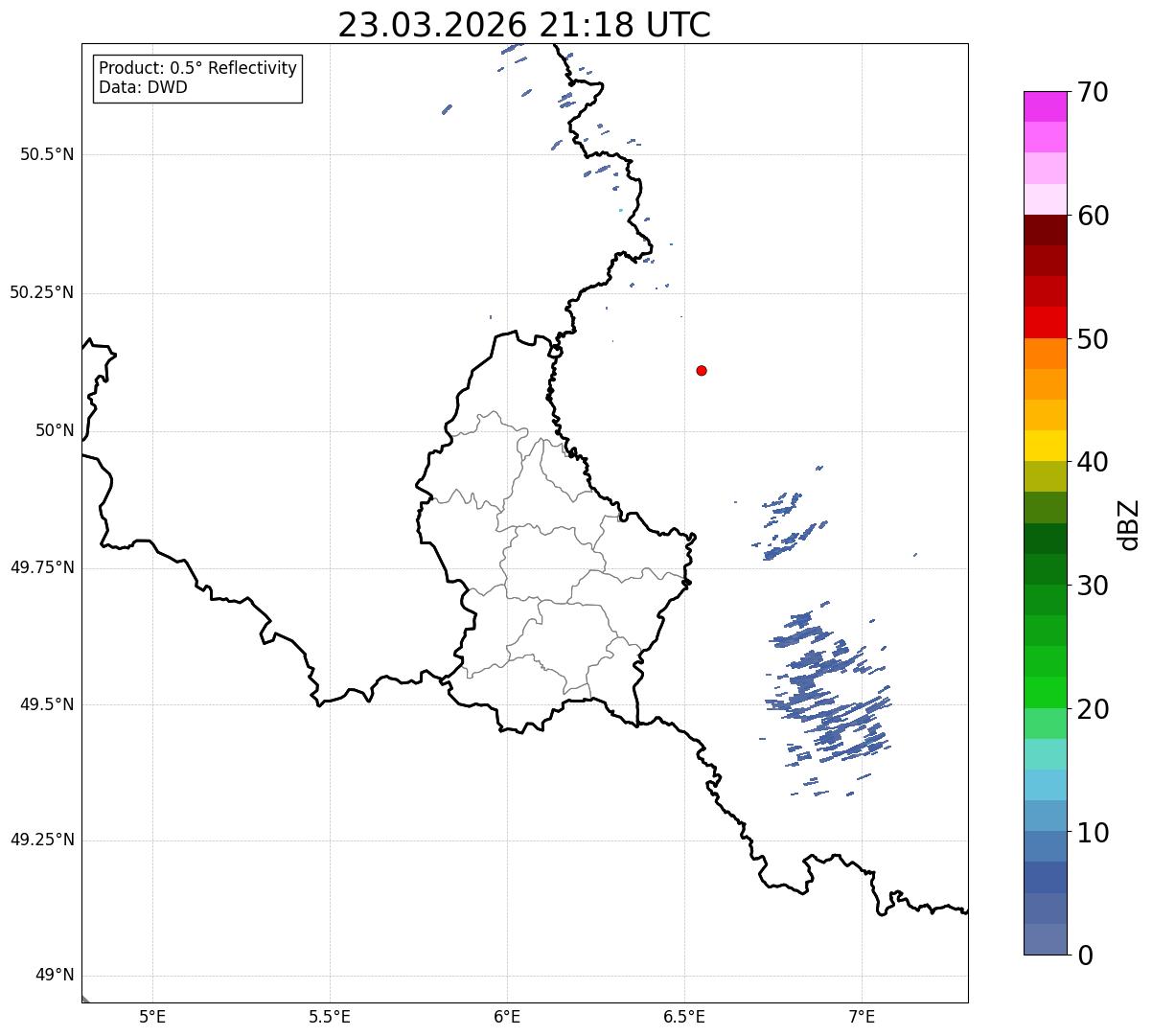Image resolution: width=1152 pixels, height=1036 pixels.
Task: Click the "50.25°N" latitude label
Action: [x=42, y=293]
